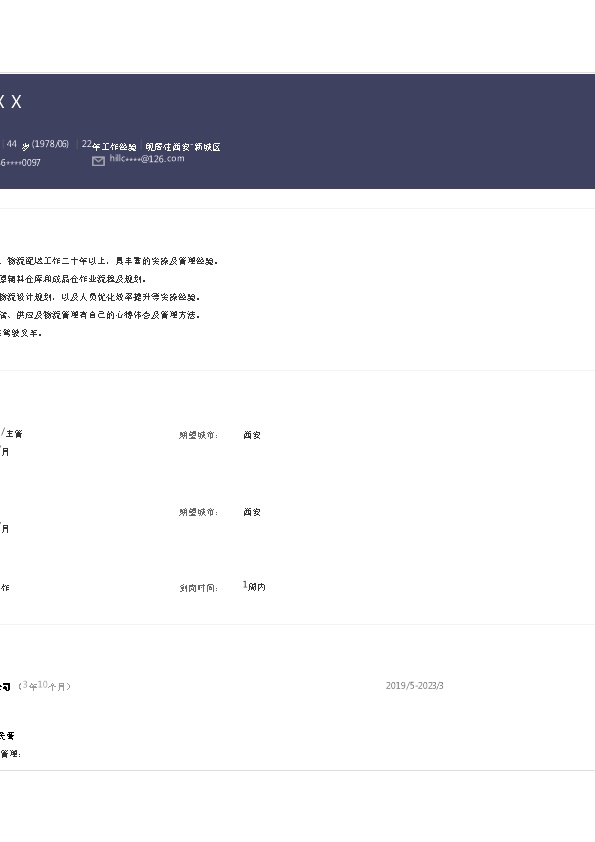Viewport: 595px width, 842px height.
Task: Select the line mentioning 物流配送工作二十年以上
Action: (109, 261)
